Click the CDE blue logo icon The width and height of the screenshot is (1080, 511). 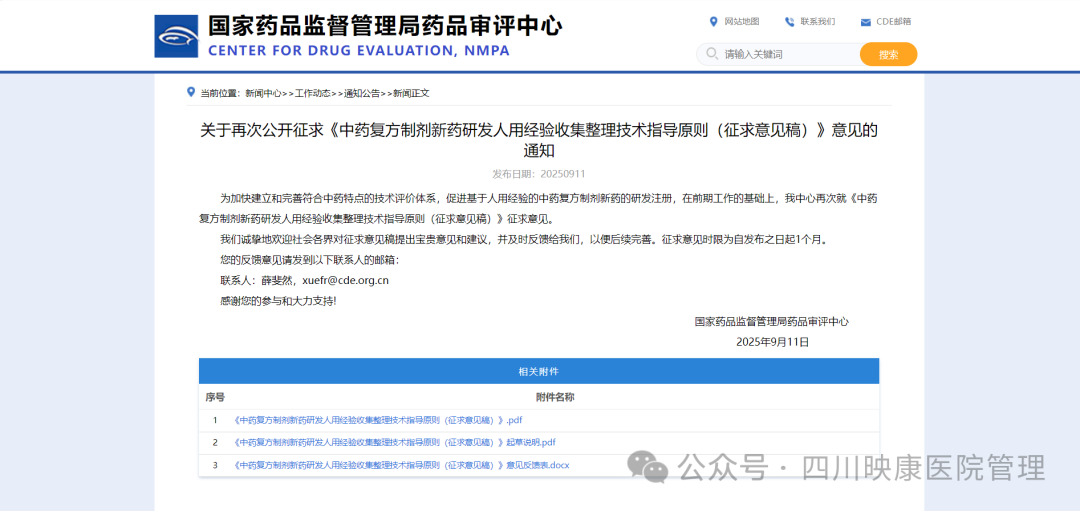tap(176, 36)
